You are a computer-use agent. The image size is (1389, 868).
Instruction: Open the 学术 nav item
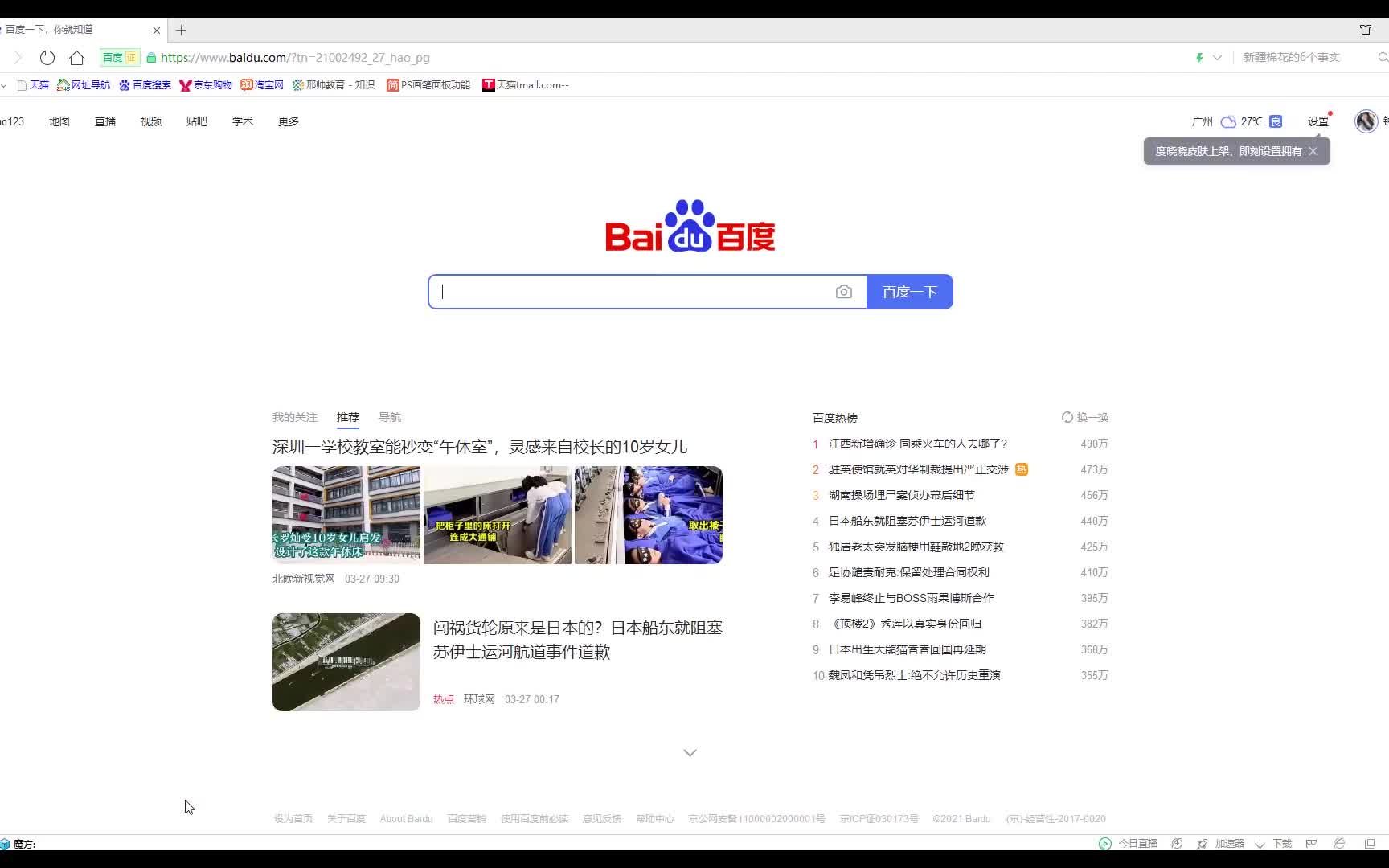coord(243,121)
